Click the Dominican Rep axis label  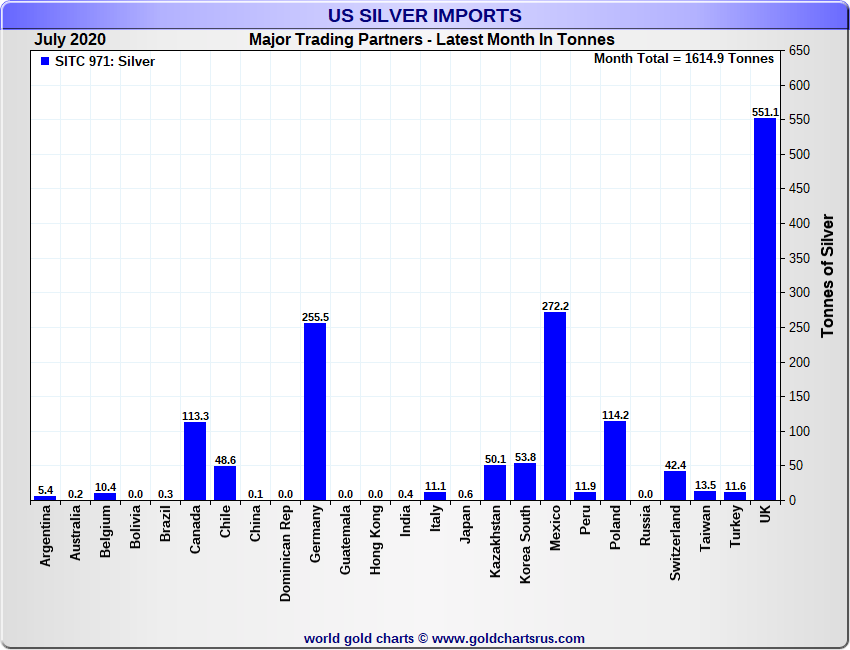coord(286,553)
